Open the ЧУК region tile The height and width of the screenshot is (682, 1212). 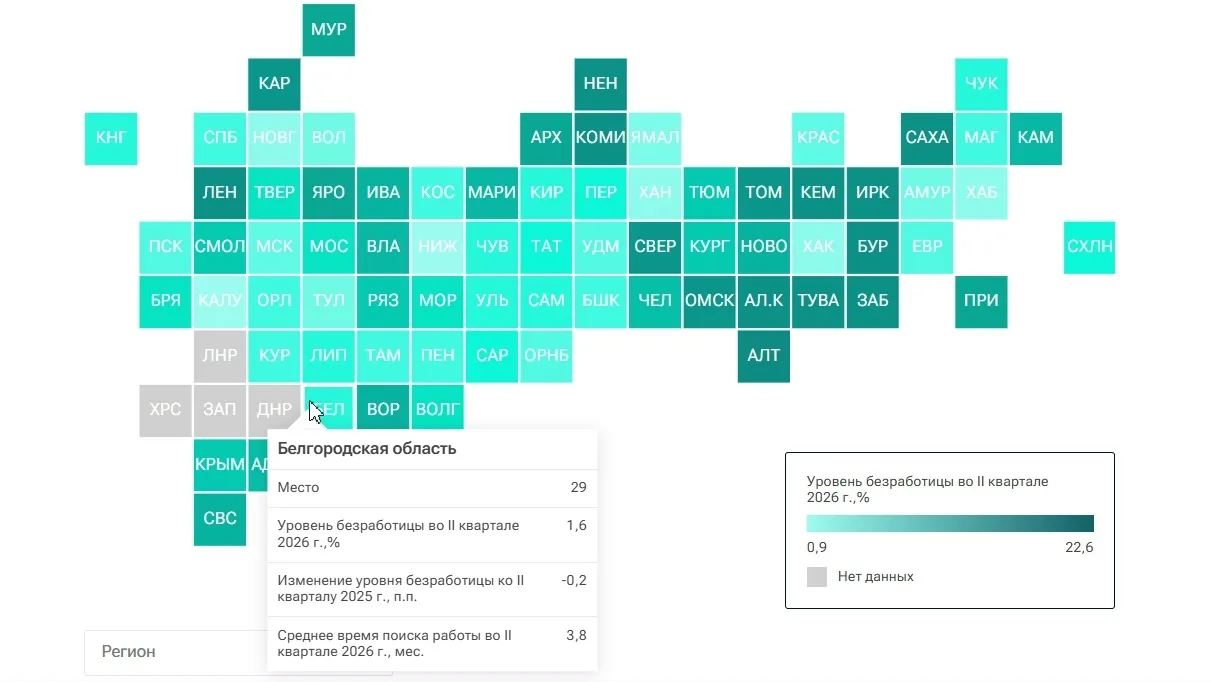point(981,83)
